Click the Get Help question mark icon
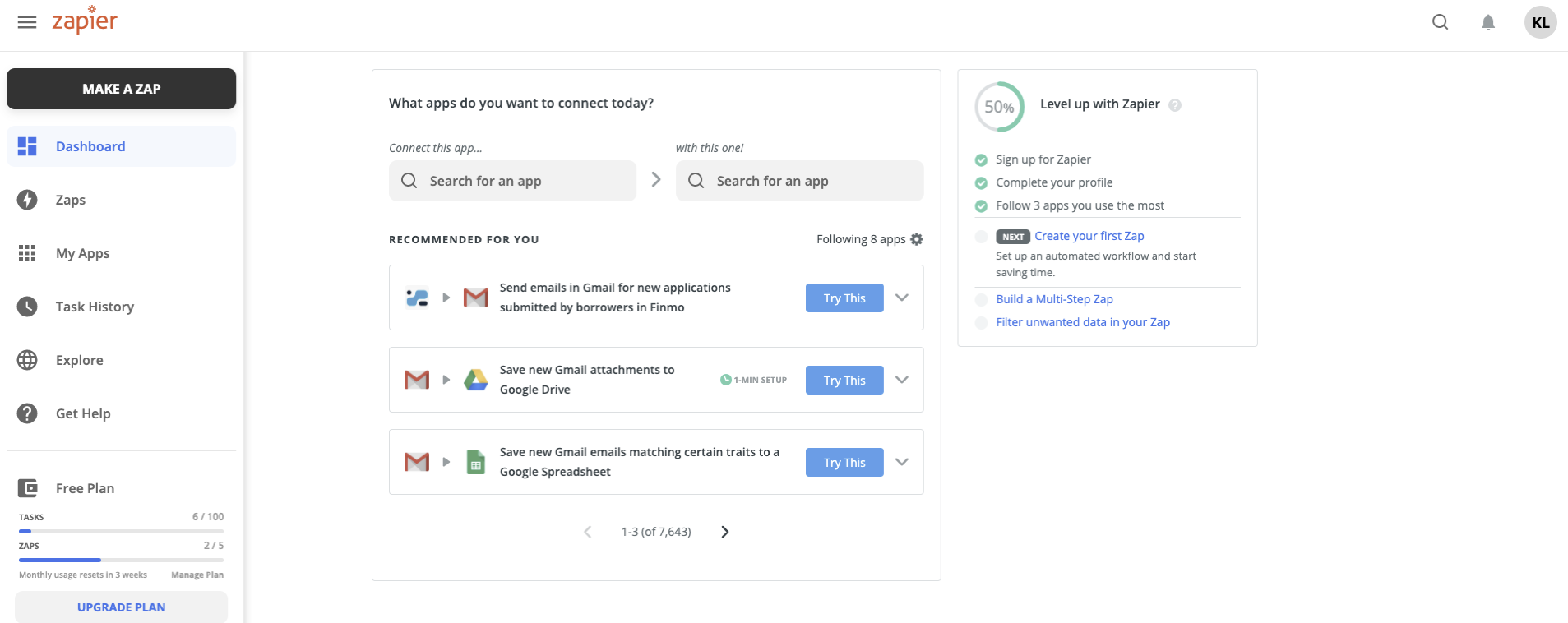The height and width of the screenshot is (623, 1568). (x=27, y=413)
